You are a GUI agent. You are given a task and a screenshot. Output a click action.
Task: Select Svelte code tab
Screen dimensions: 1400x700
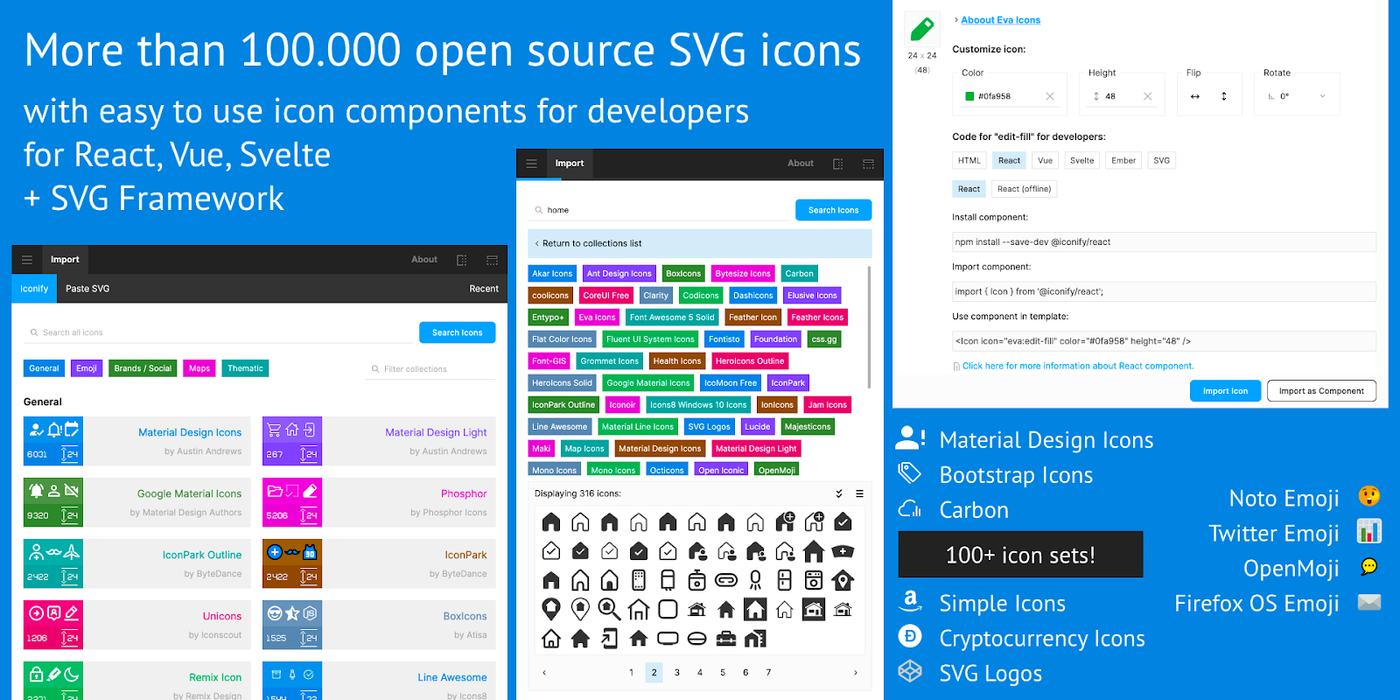[x=1081, y=160]
